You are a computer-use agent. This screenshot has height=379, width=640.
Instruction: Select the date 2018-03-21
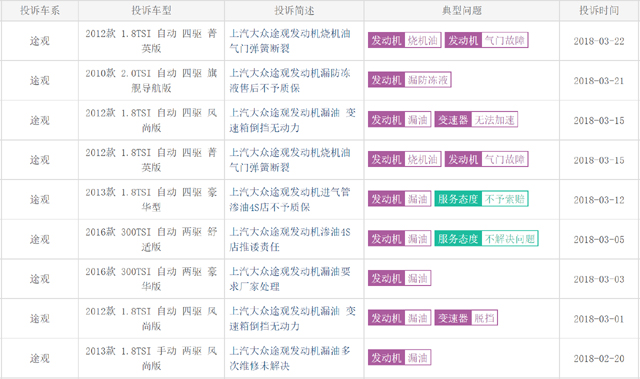(599, 81)
